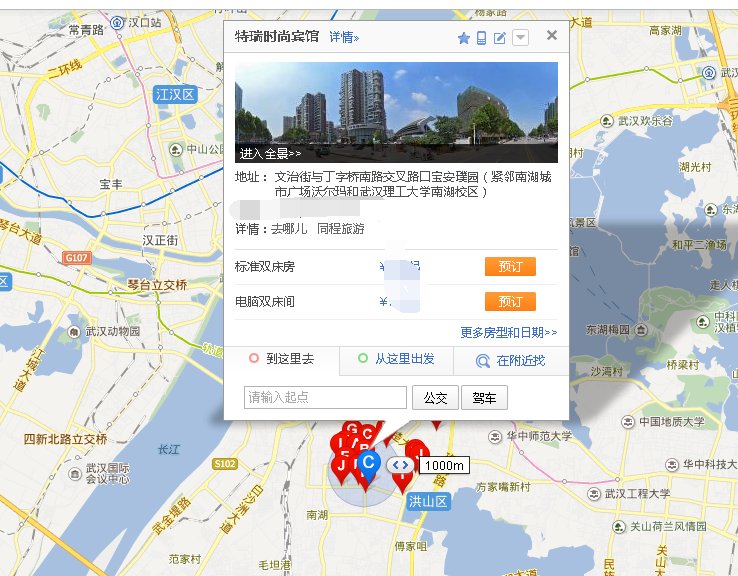The width and height of the screenshot is (738, 576).
Task: Click the 桥梁村 map label
Action: point(682,365)
